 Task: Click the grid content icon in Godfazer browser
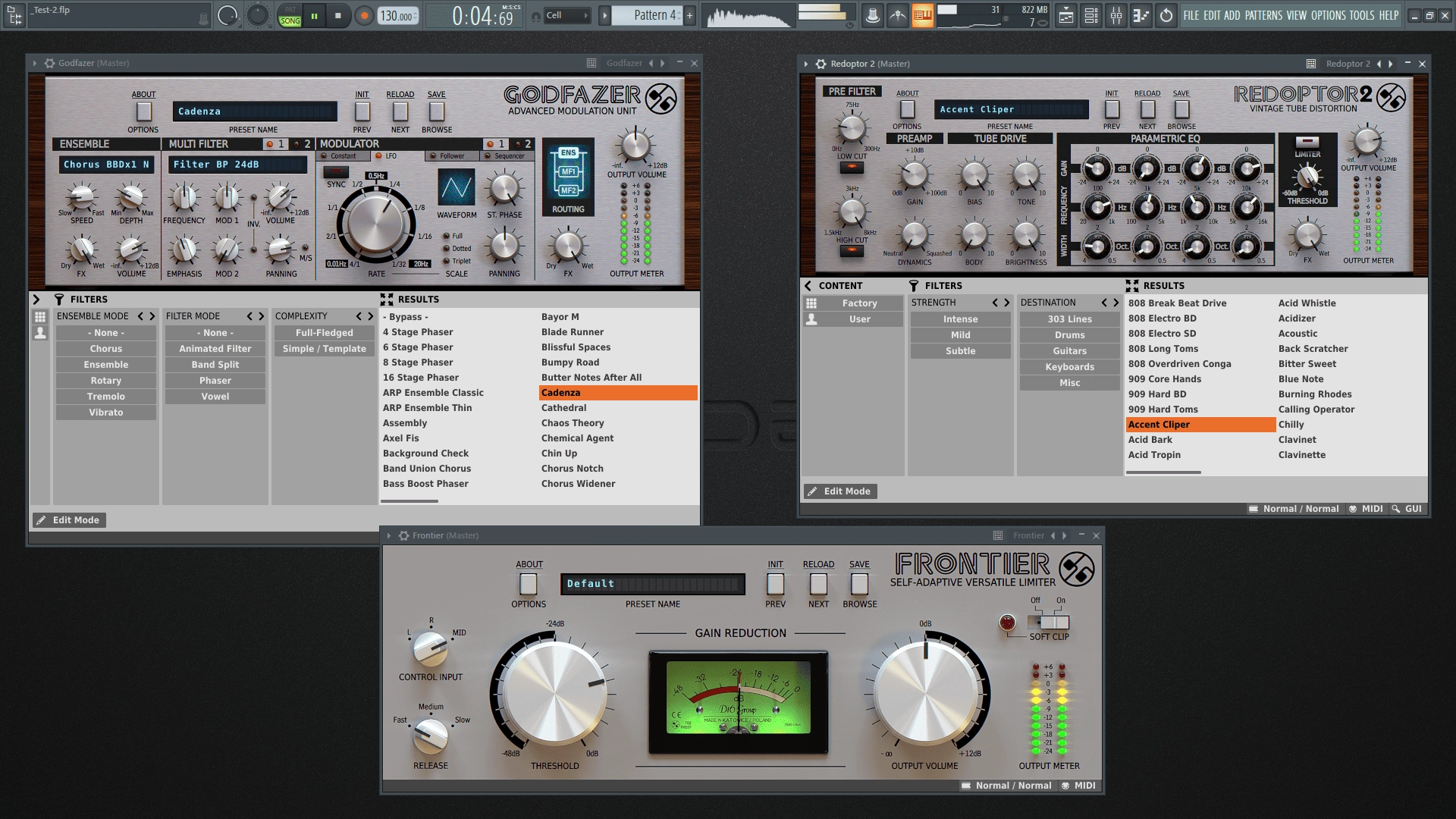40,317
